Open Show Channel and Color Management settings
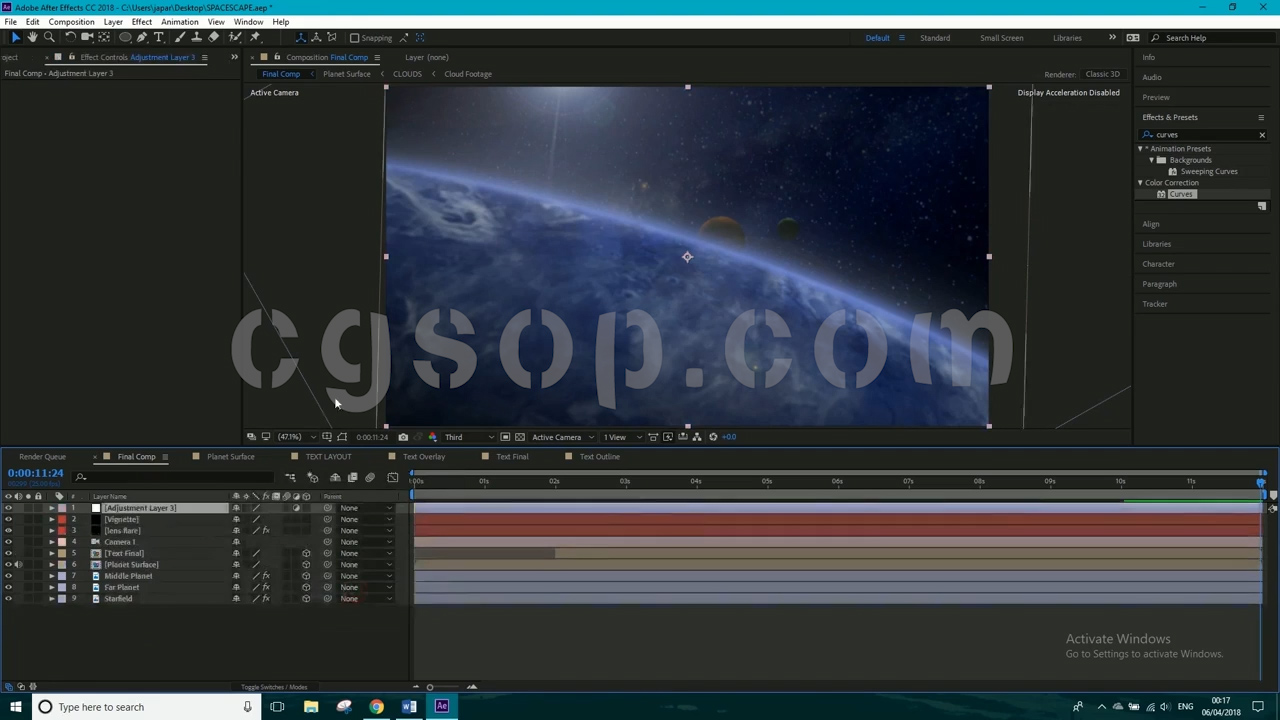 pyautogui.click(x=432, y=437)
